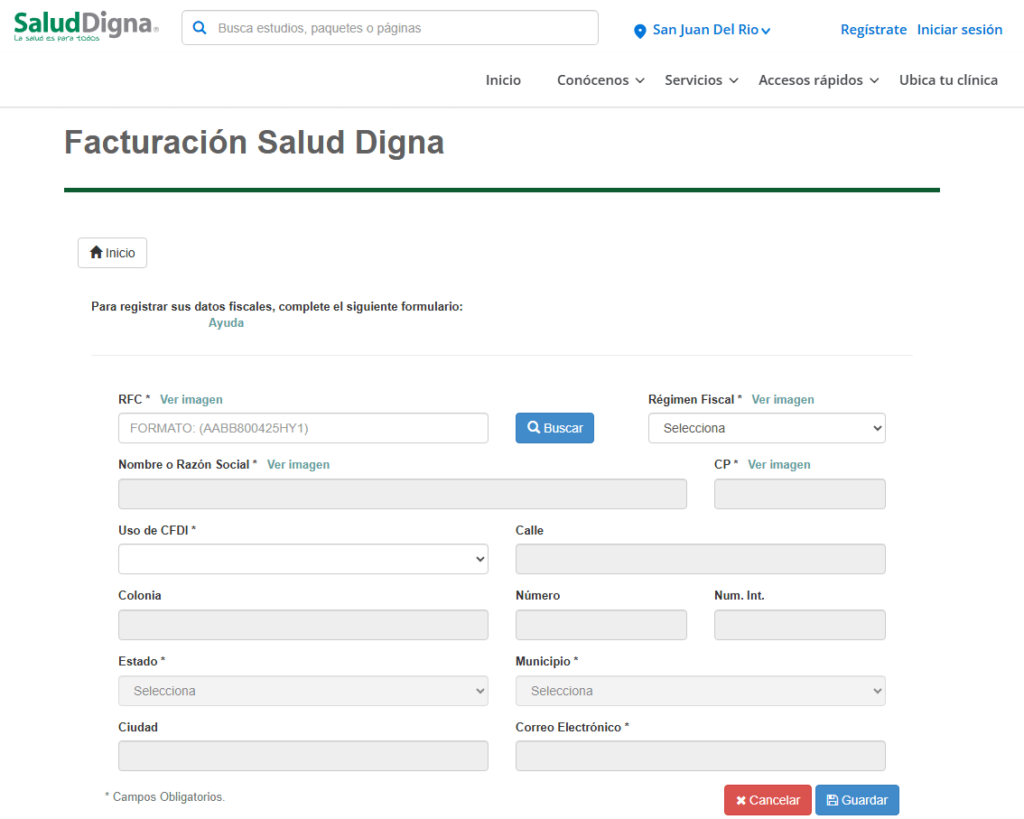Click the location pin icon
The image size is (1024, 819).
coord(640,31)
